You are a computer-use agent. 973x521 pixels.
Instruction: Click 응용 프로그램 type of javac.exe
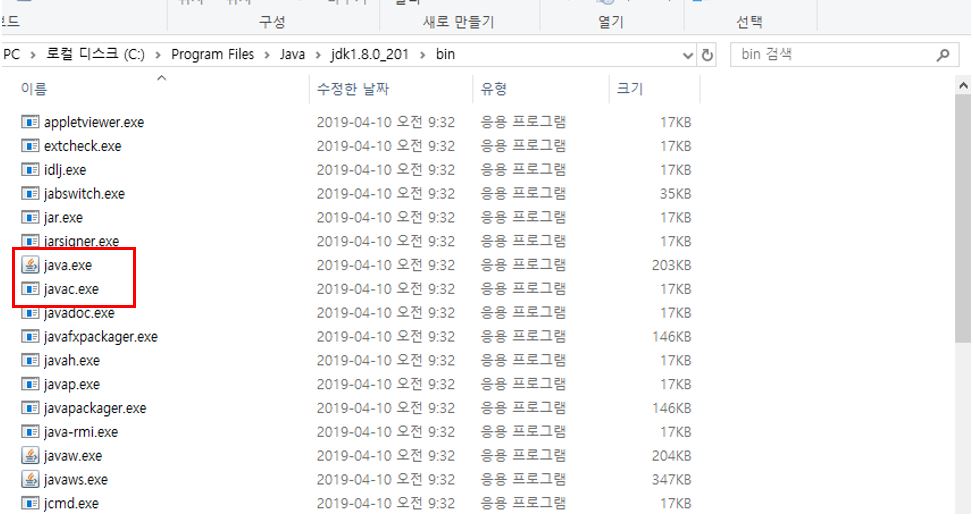[x=523, y=289]
